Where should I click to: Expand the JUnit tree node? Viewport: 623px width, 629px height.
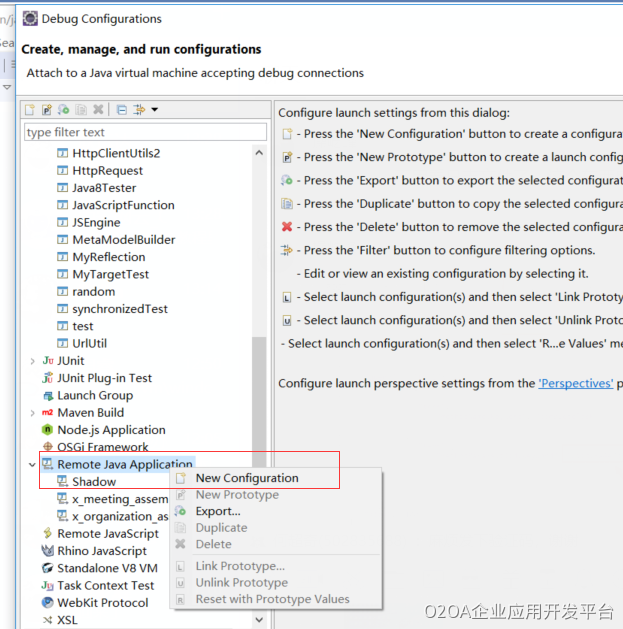coord(32,361)
